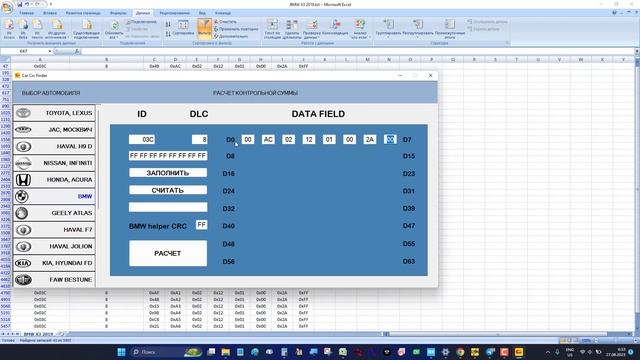Screen dimensions: 640x360
Task: Click Remove Duplicates ribbon icon
Action: point(292,29)
